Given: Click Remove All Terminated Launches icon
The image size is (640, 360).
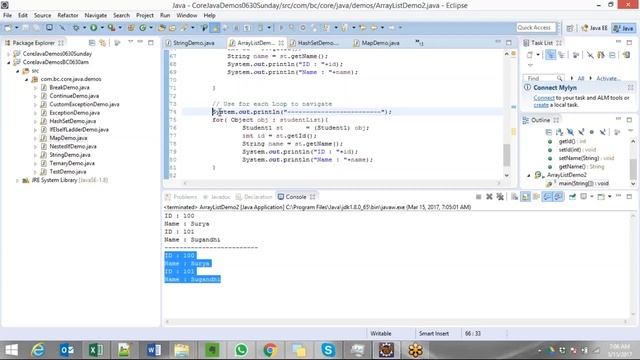Looking at the screenshot, I should 500,197.
